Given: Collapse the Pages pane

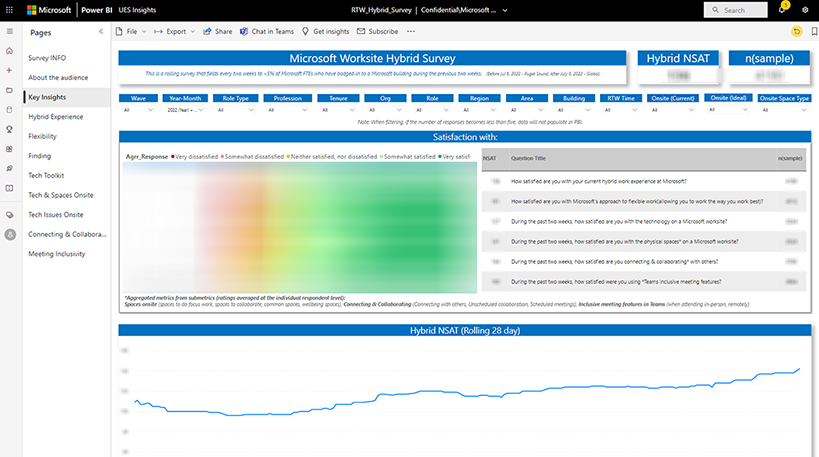Looking at the screenshot, I should (101, 31).
